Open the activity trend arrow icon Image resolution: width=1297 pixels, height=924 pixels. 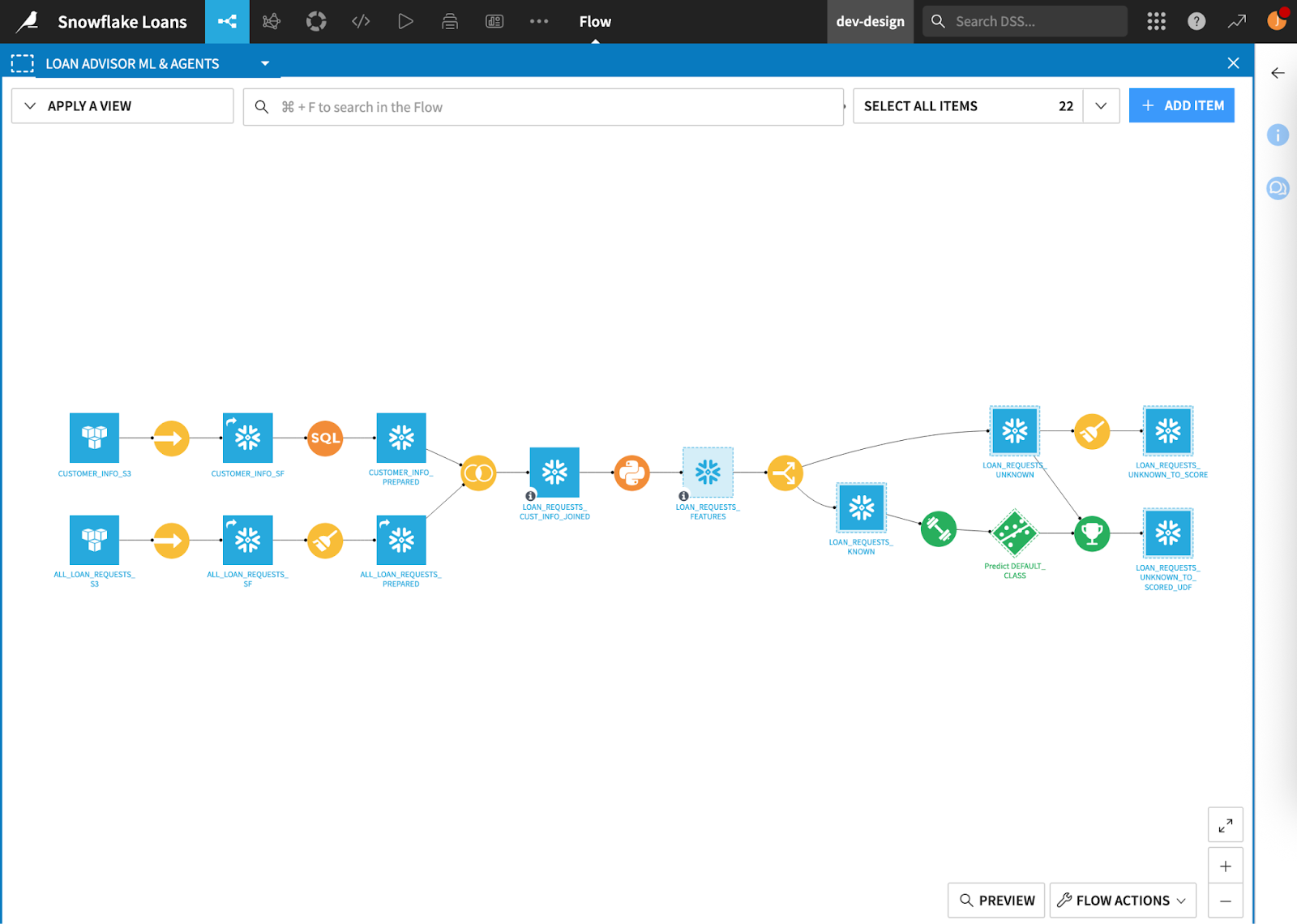1236,22
